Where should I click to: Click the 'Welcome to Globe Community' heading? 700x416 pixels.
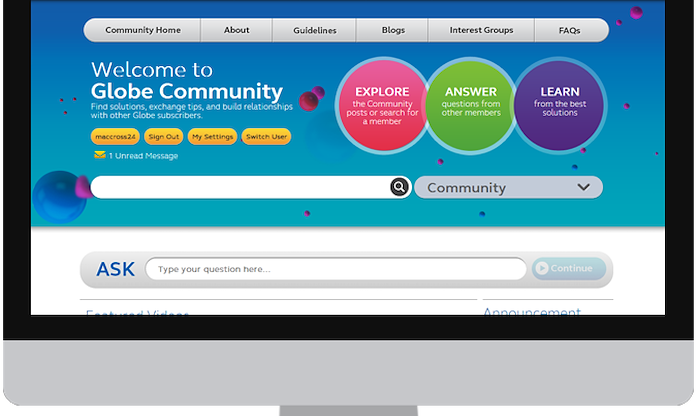pos(187,81)
